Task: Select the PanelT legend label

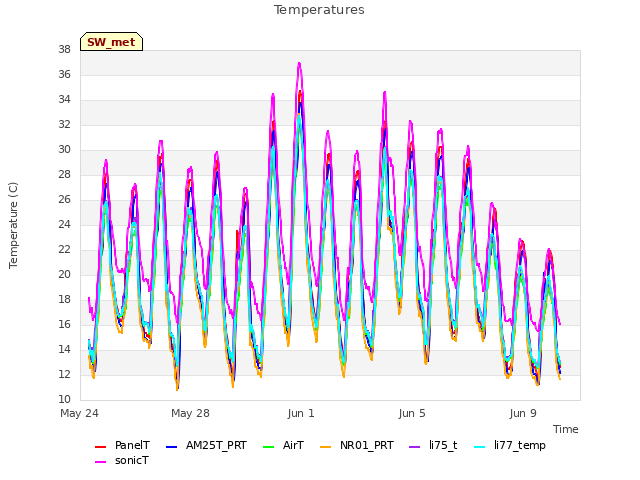Action: tap(132, 445)
